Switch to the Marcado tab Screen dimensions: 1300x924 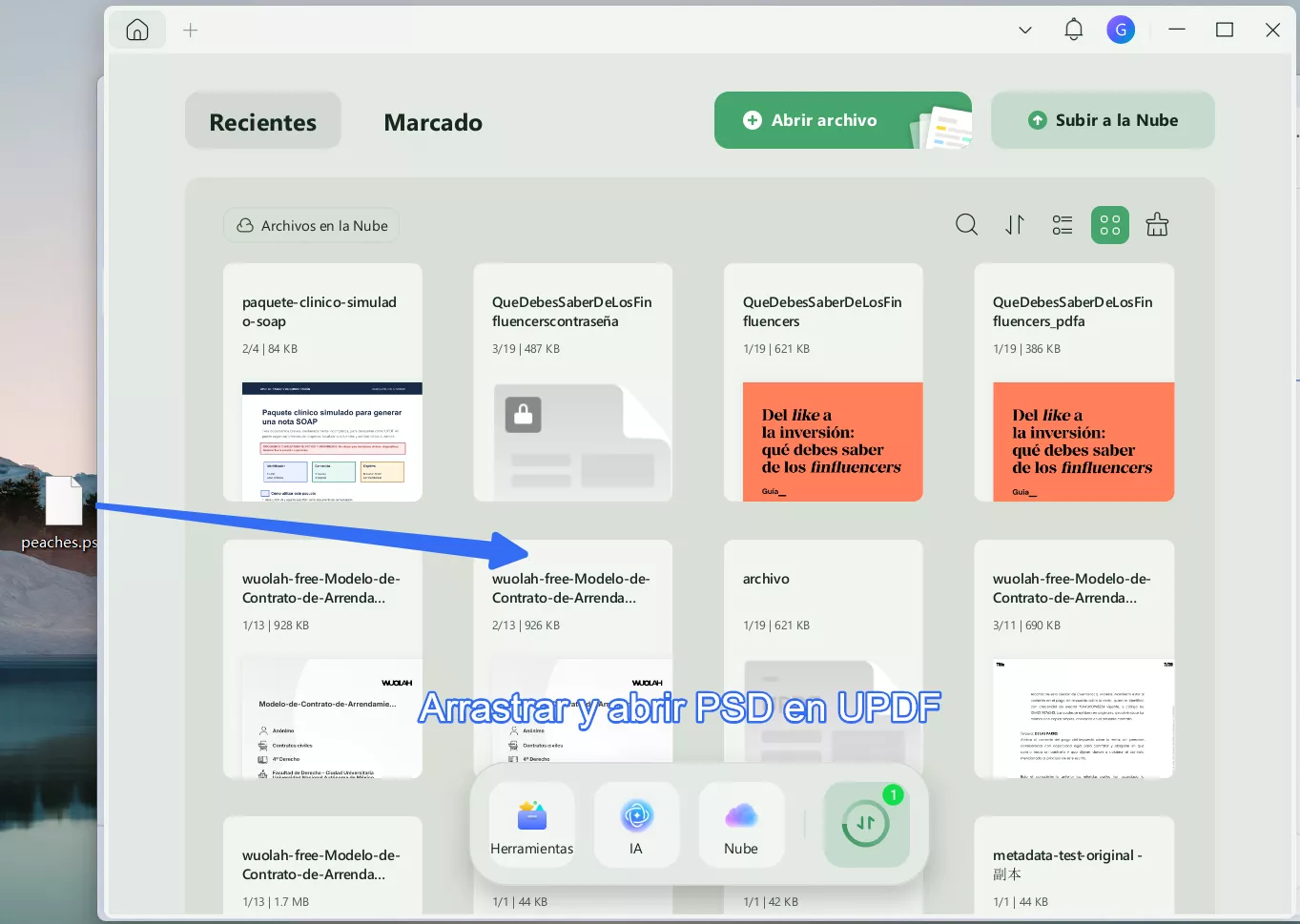pyautogui.click(x=433, y=122)
